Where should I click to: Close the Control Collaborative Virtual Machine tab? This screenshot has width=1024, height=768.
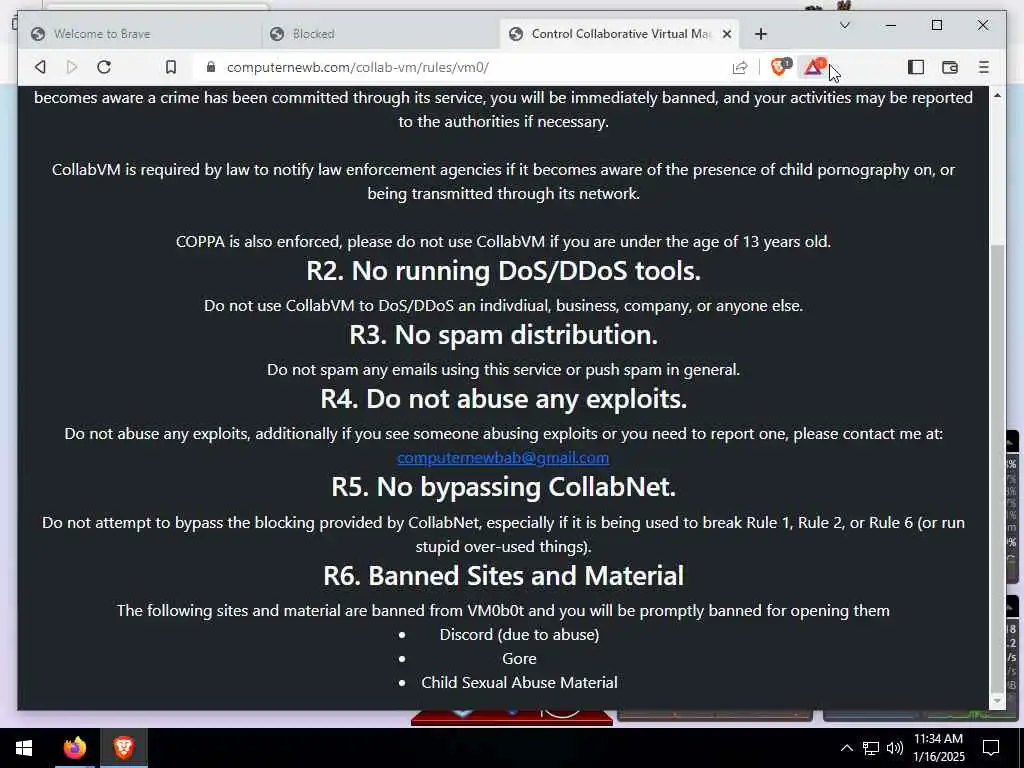[727, 34]
